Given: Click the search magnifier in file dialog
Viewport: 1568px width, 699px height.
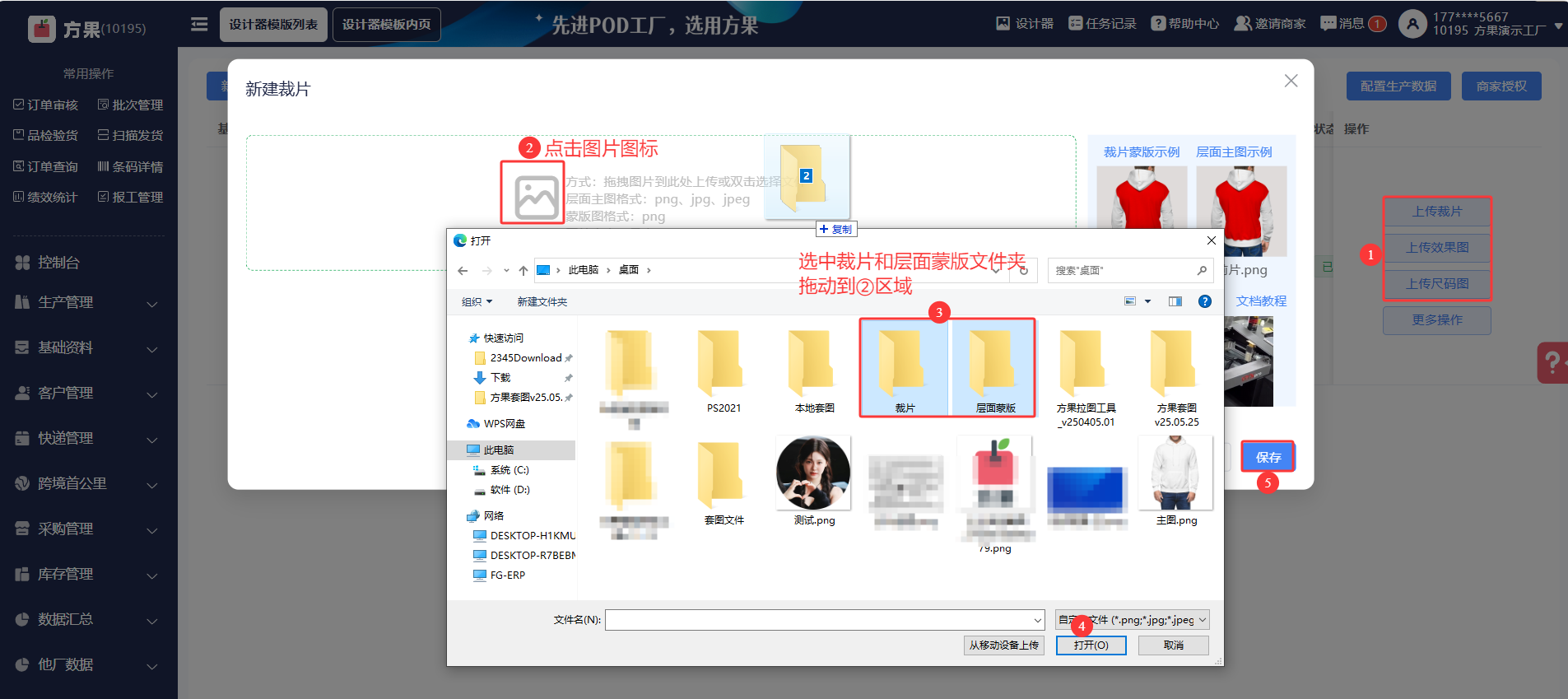Looking at the screenshot, I should 1202,270.
